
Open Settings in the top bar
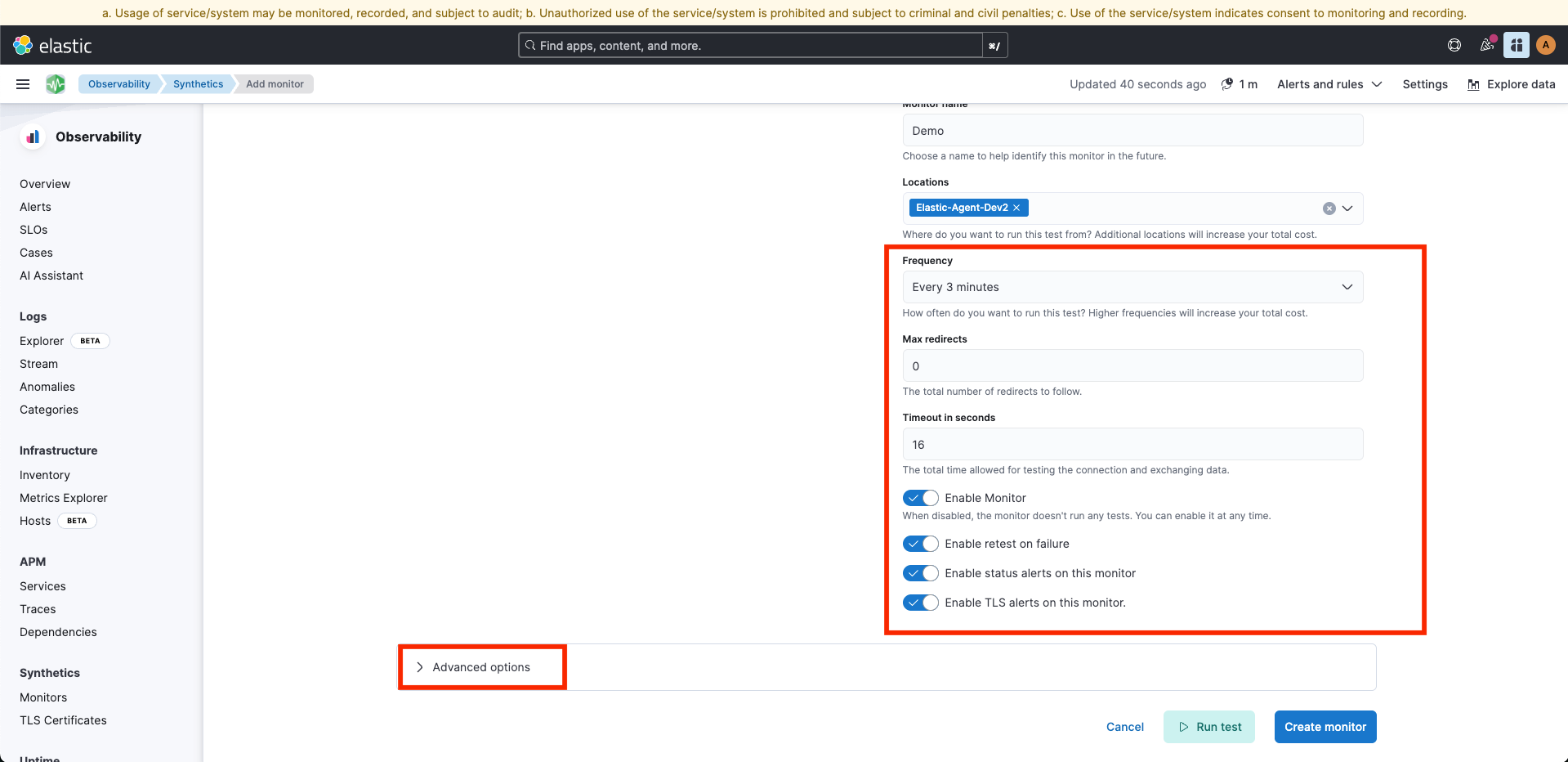click(x=1425, y=84)
